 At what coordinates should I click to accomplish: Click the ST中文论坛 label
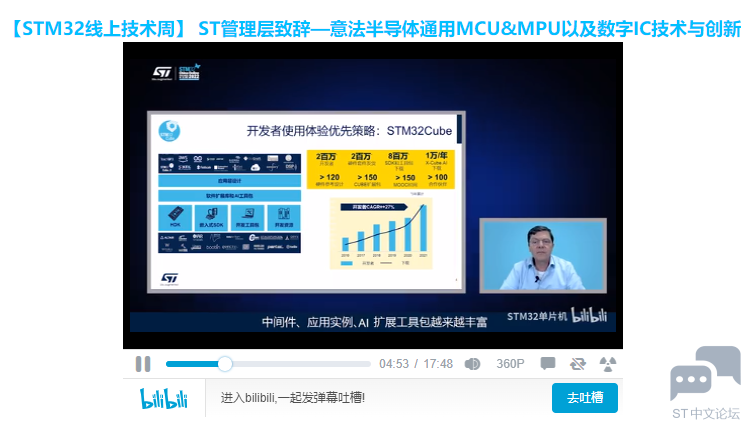pyautogui.click(x=706, y=414)
